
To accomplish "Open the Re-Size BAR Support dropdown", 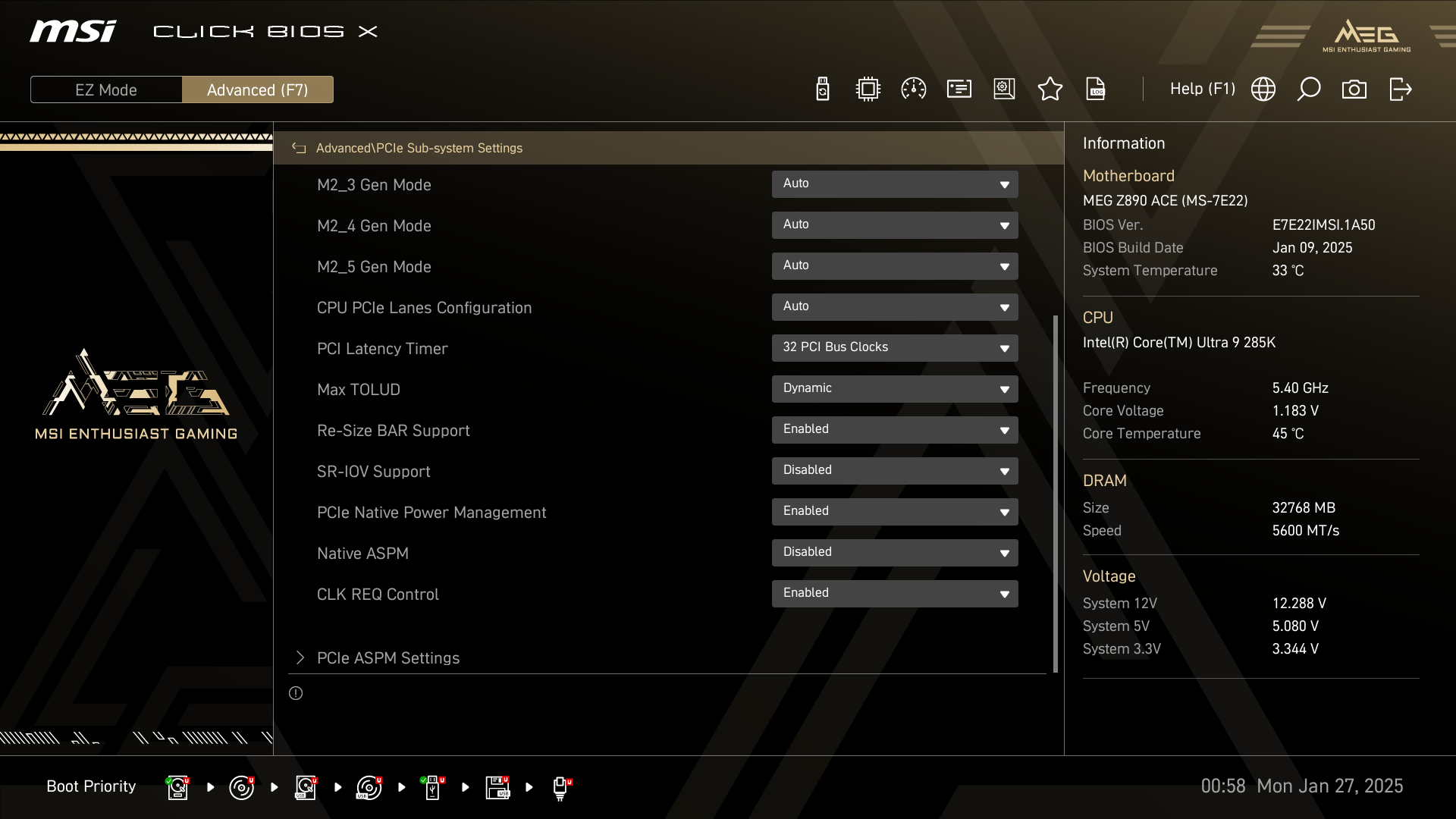I will tap(895, 430).
